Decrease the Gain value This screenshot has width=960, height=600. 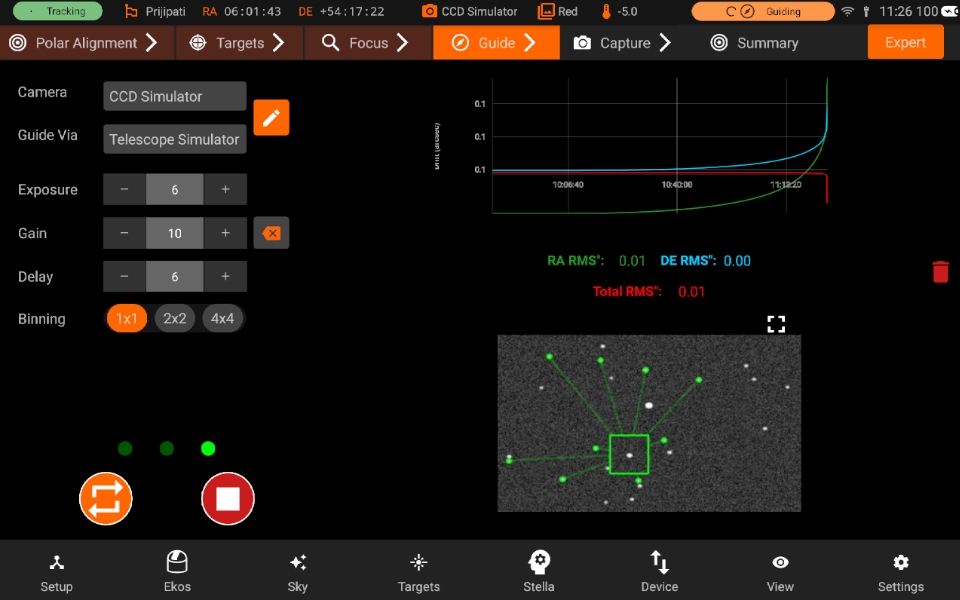[x=124, y=233]
